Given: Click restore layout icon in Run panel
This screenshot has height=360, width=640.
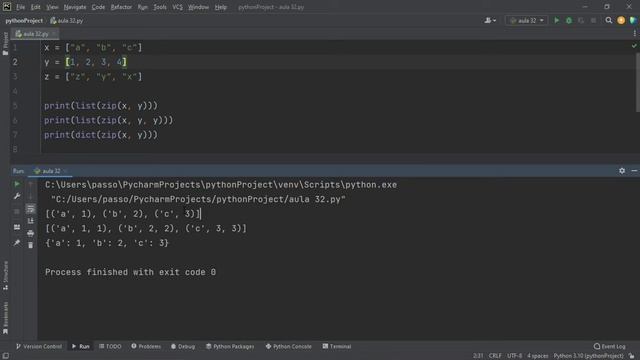Looking at the screenshot, I should 17,227.
